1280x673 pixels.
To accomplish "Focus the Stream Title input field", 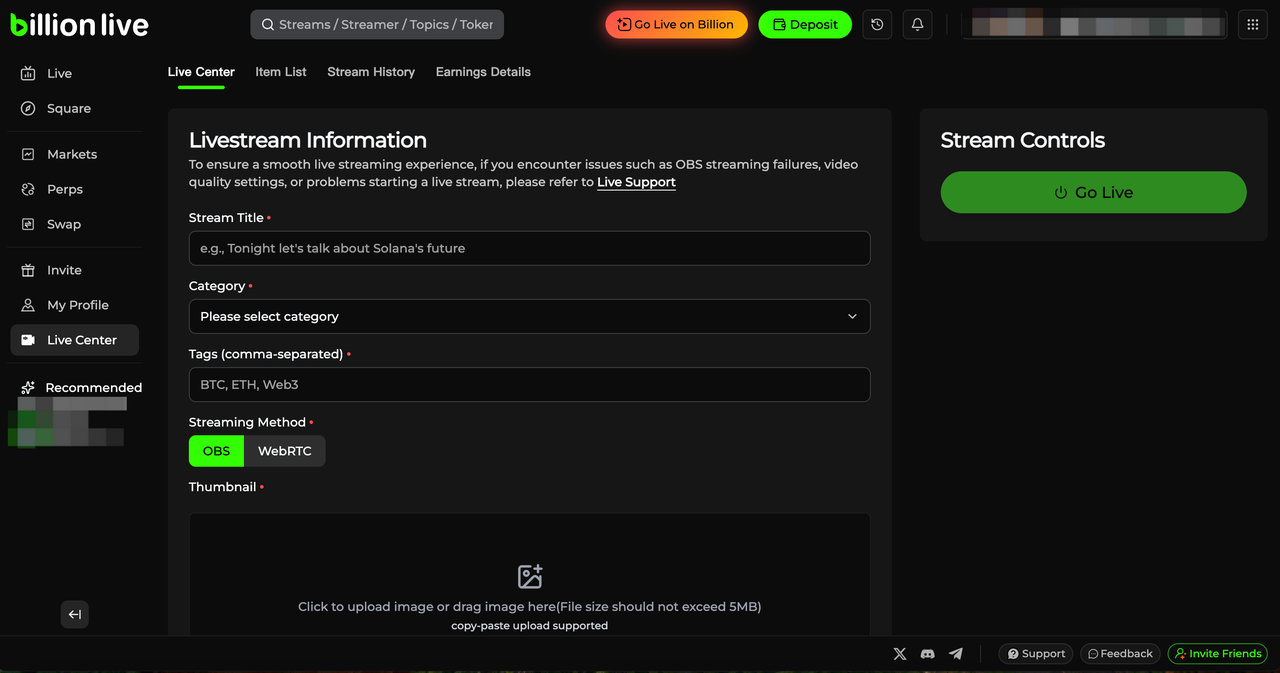I will click(x=529, y=248).
